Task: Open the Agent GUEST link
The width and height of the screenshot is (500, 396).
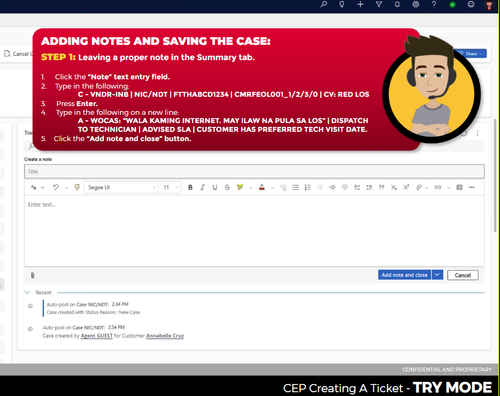Action: pyautogui.click(x=97, y=336)
